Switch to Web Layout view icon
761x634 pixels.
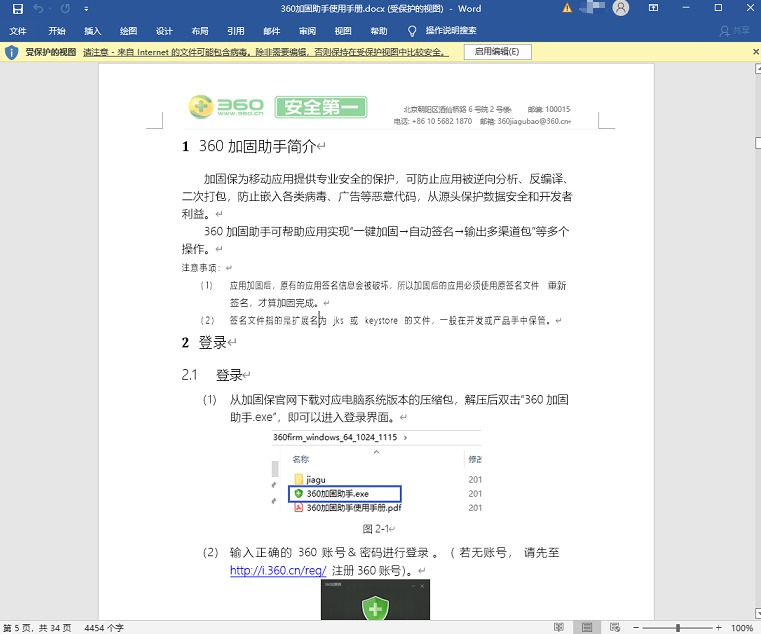tap(614, 627)
